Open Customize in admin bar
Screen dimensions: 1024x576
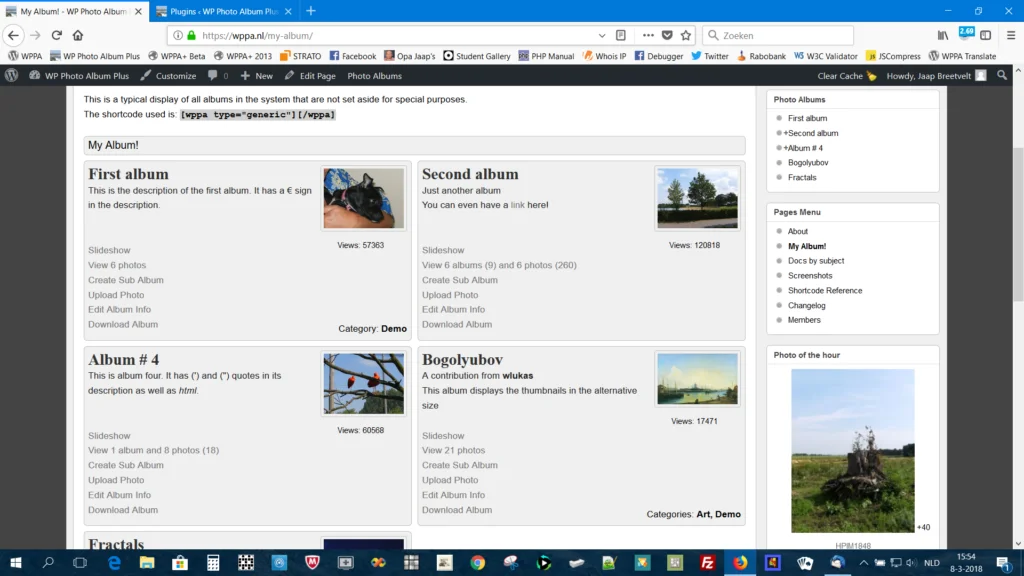click(168, 76)
